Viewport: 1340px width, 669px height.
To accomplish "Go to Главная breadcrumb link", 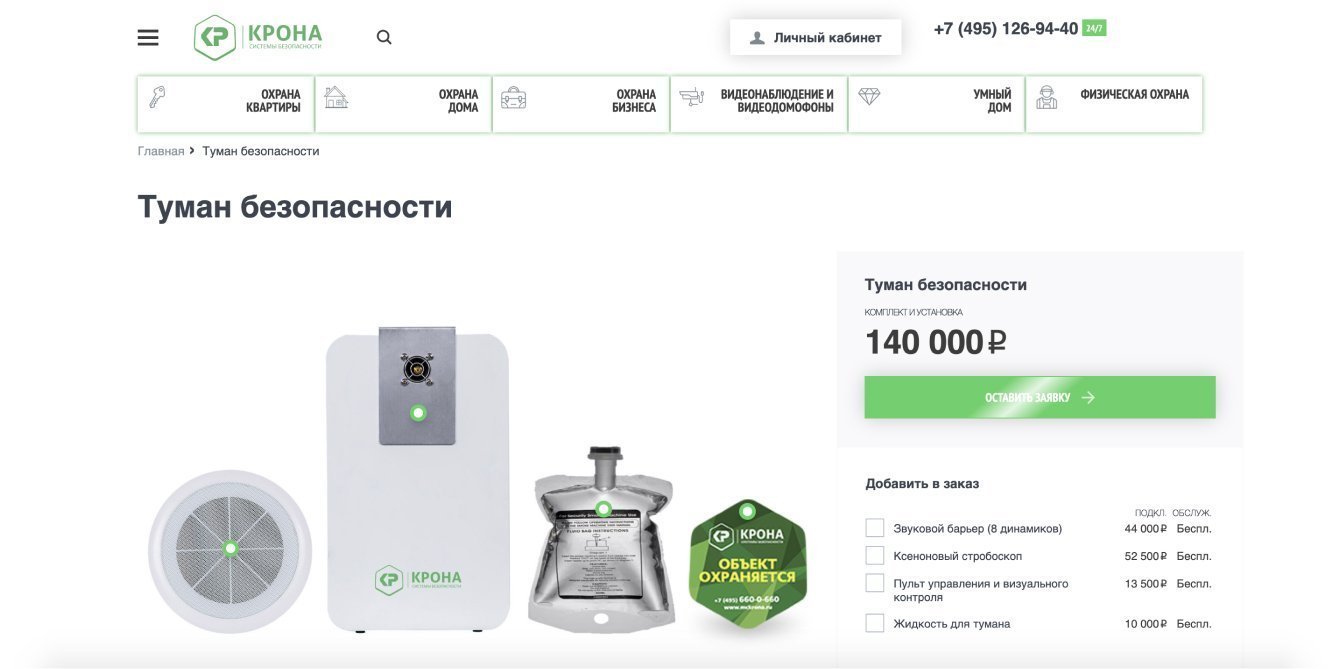I will [161, 151].
